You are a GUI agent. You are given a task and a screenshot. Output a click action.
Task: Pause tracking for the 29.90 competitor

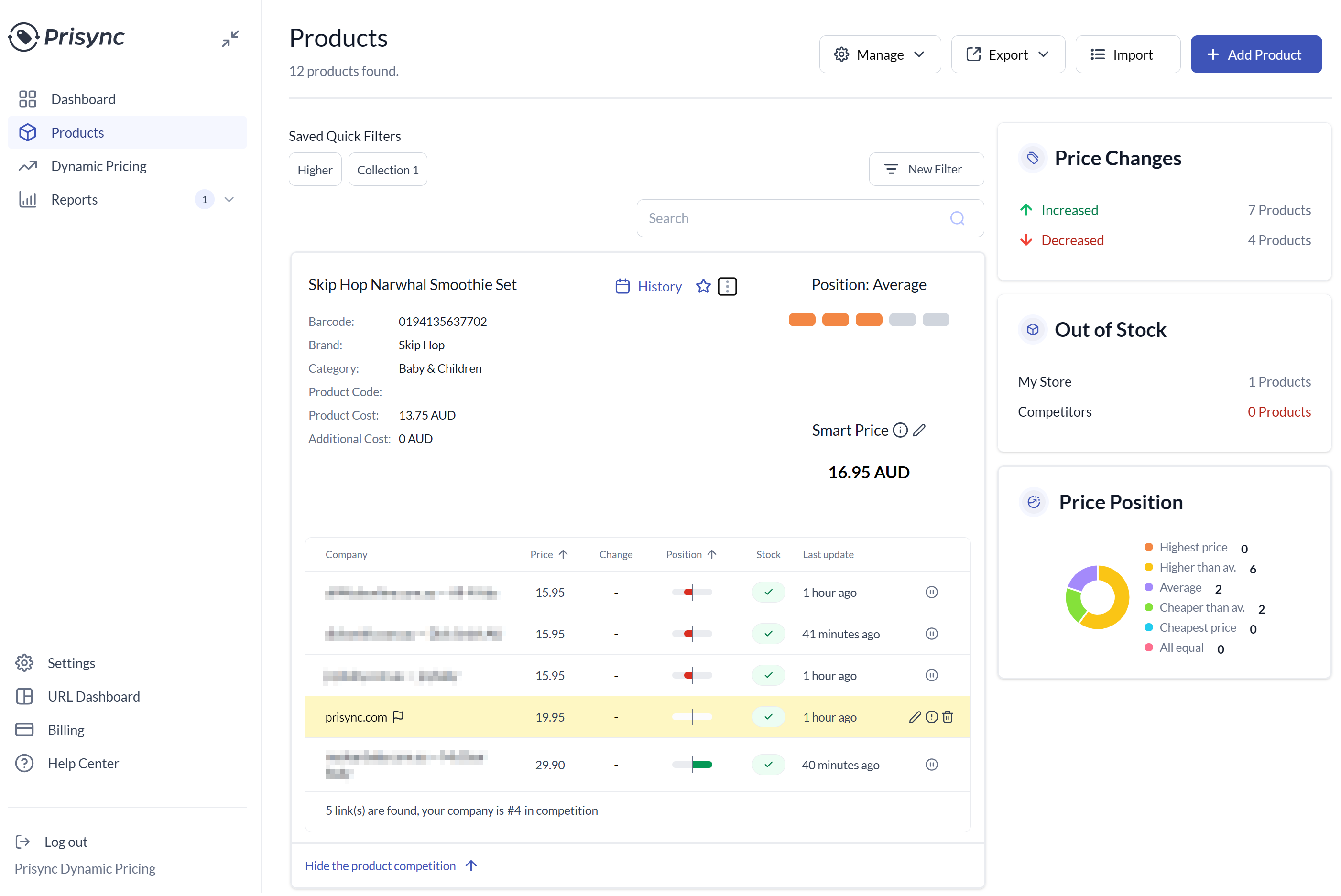click(x=931, y=765)
